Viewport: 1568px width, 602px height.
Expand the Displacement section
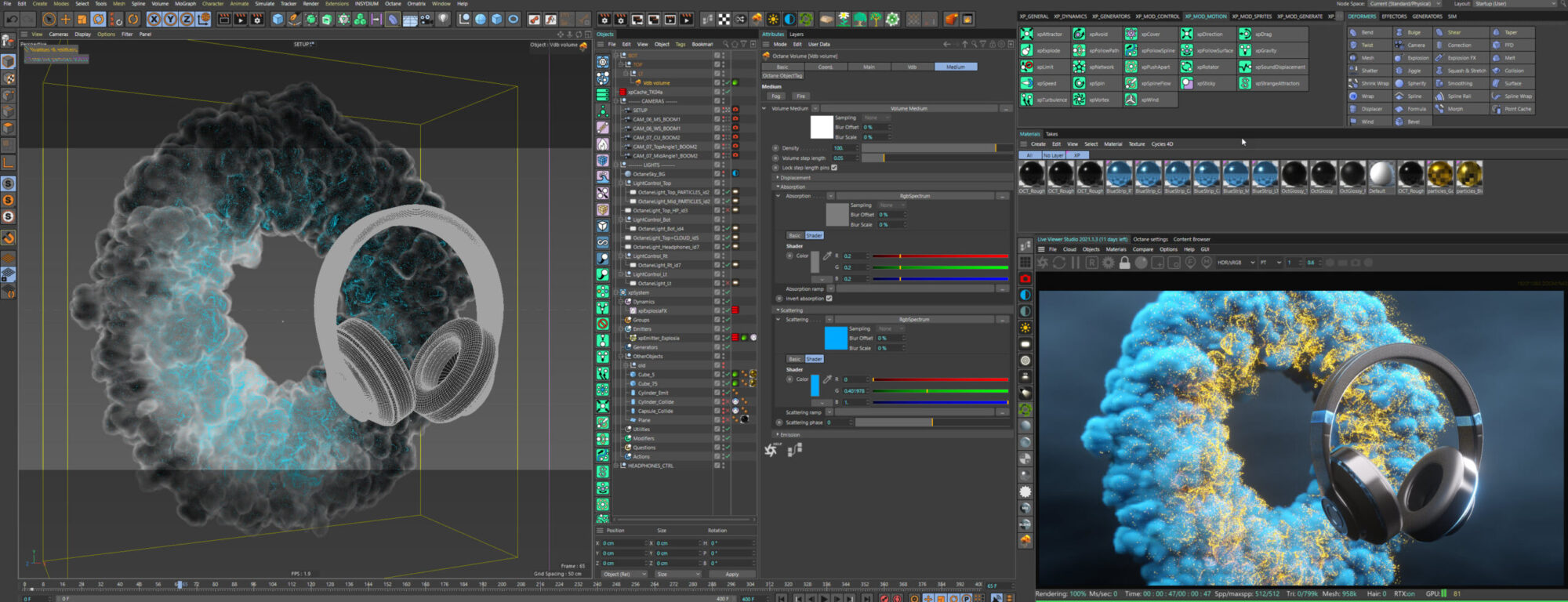pyautogui.click(x=793, y=178)
